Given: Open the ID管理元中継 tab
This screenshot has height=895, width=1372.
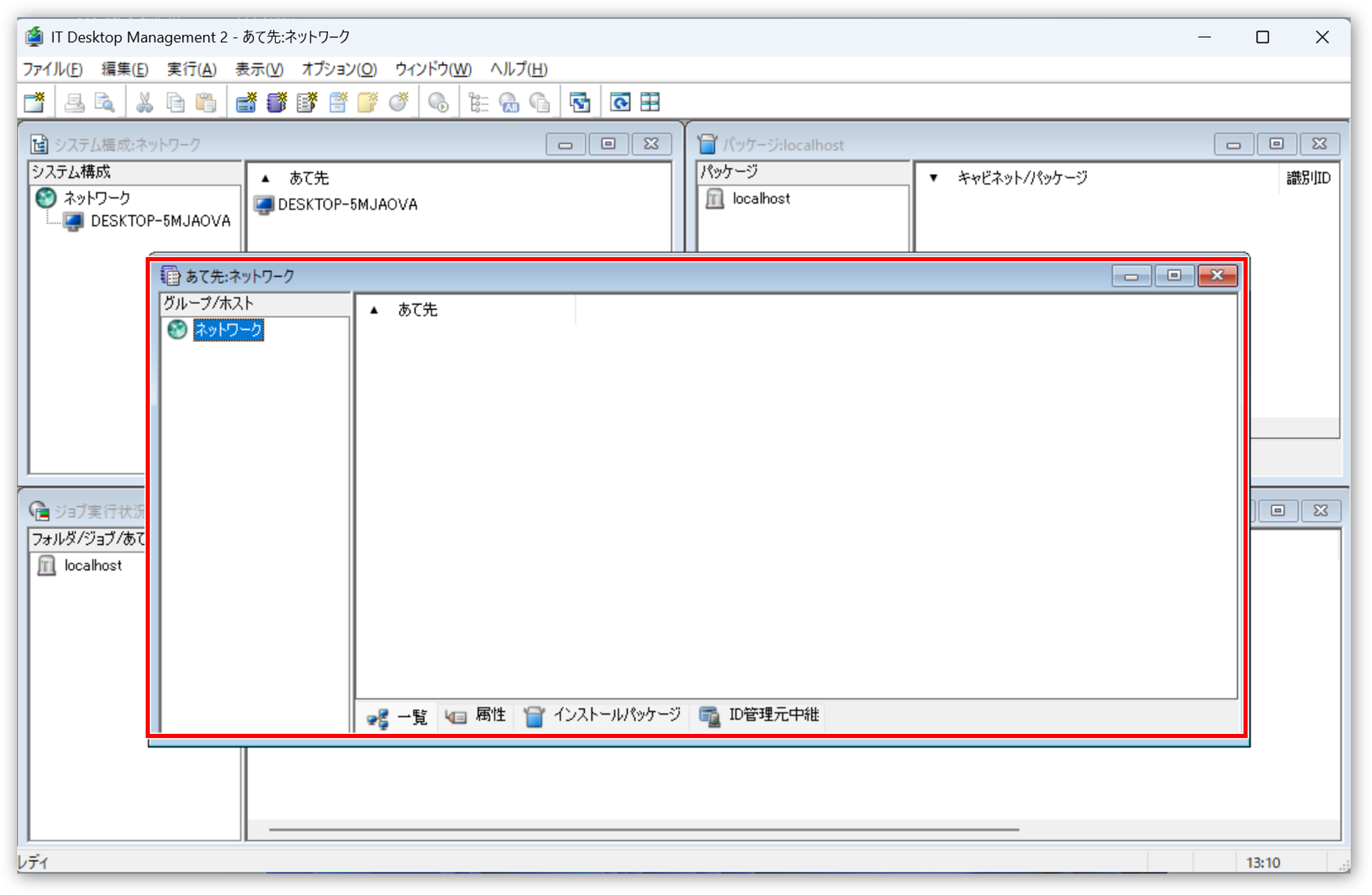Looking at the screenshot, I should point(760,716).
